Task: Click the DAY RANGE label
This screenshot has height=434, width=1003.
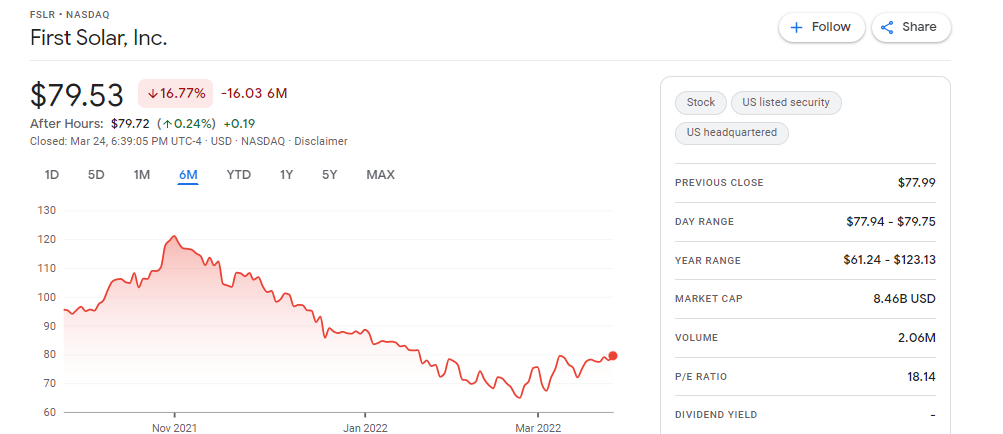Action: pos(704,222)
